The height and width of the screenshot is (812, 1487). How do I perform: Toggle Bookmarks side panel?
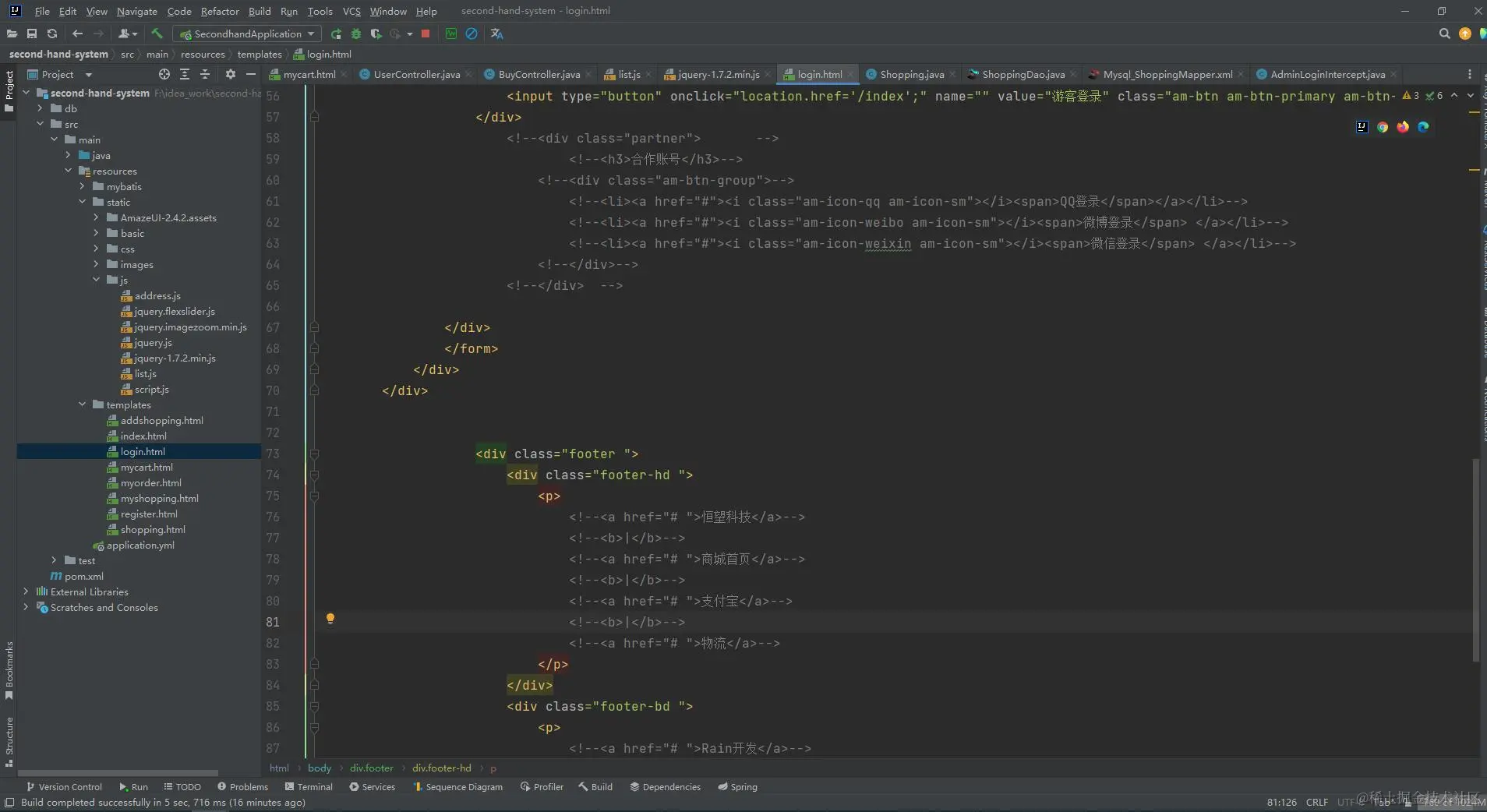point(9,670)
